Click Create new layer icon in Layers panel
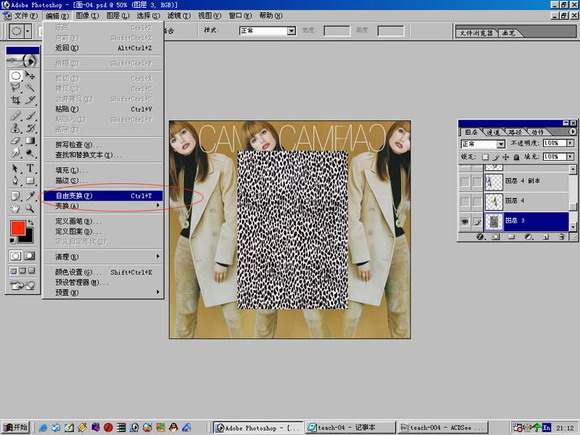 545,237
